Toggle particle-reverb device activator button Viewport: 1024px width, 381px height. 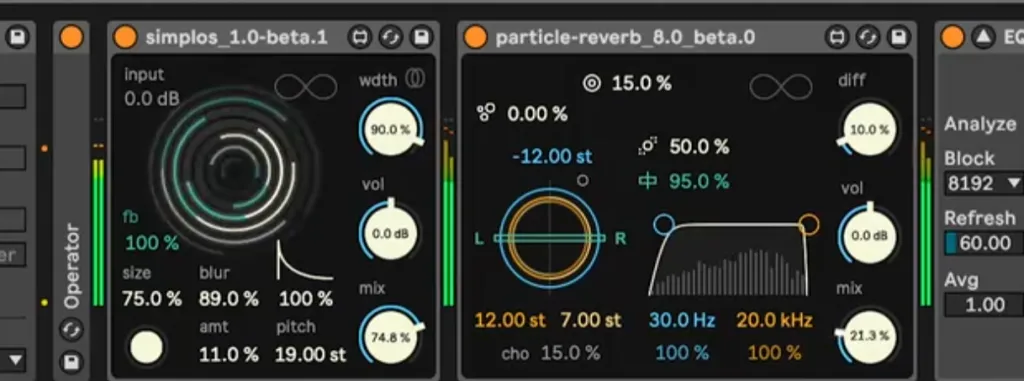[x=475, y=37]
